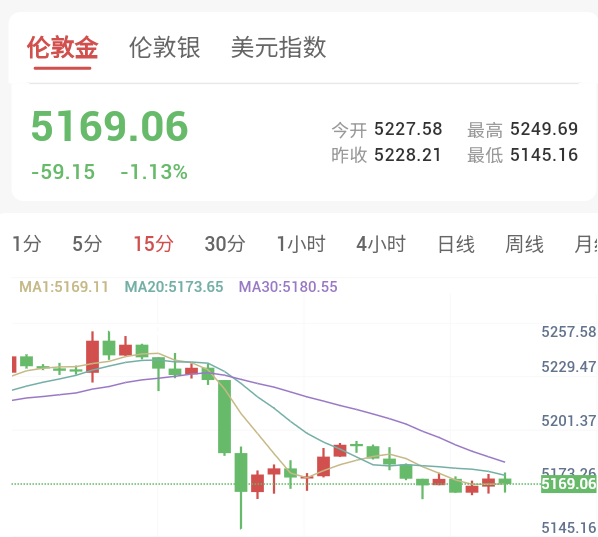The height and width of the screenshot is (537, 598).
Task: Show the 4小时 candlestick chart
Action: coord(381,244)
